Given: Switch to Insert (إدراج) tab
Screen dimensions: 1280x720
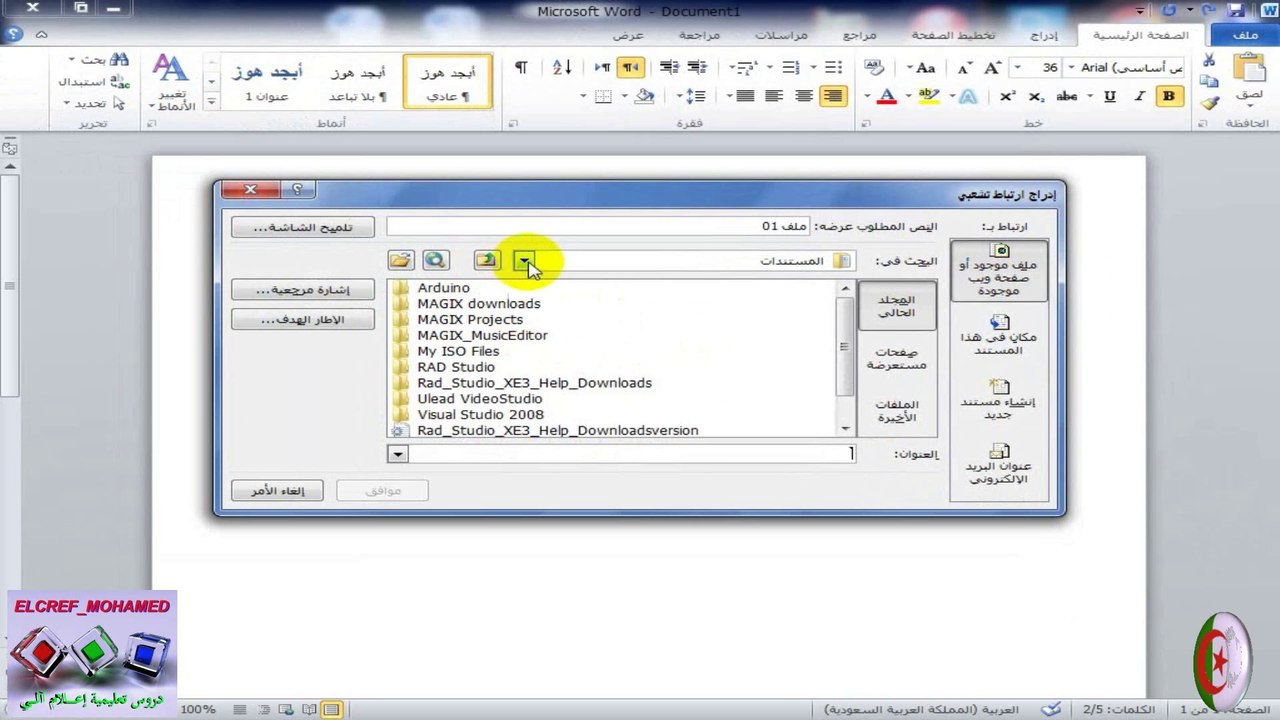Looking at the screenshot, I should pyautogui.click(x=1044, y=35).
